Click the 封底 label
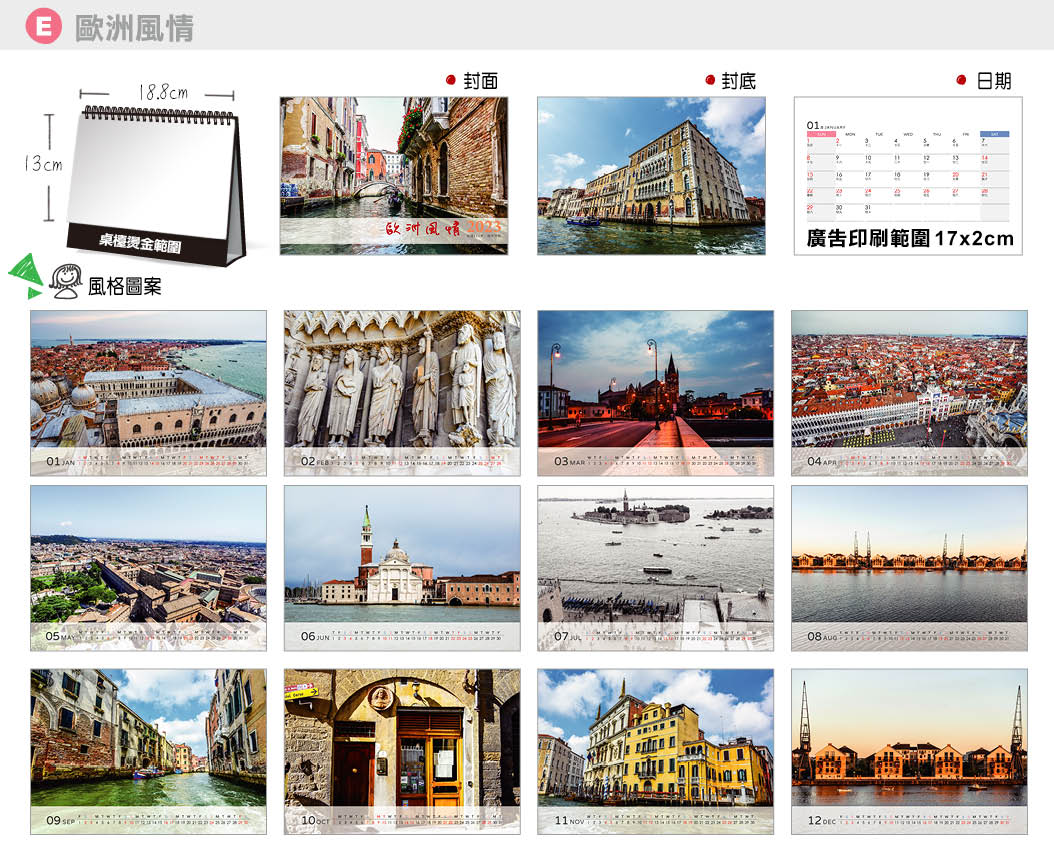This screenshot has height=855, width=1054. tap(738, 81)
